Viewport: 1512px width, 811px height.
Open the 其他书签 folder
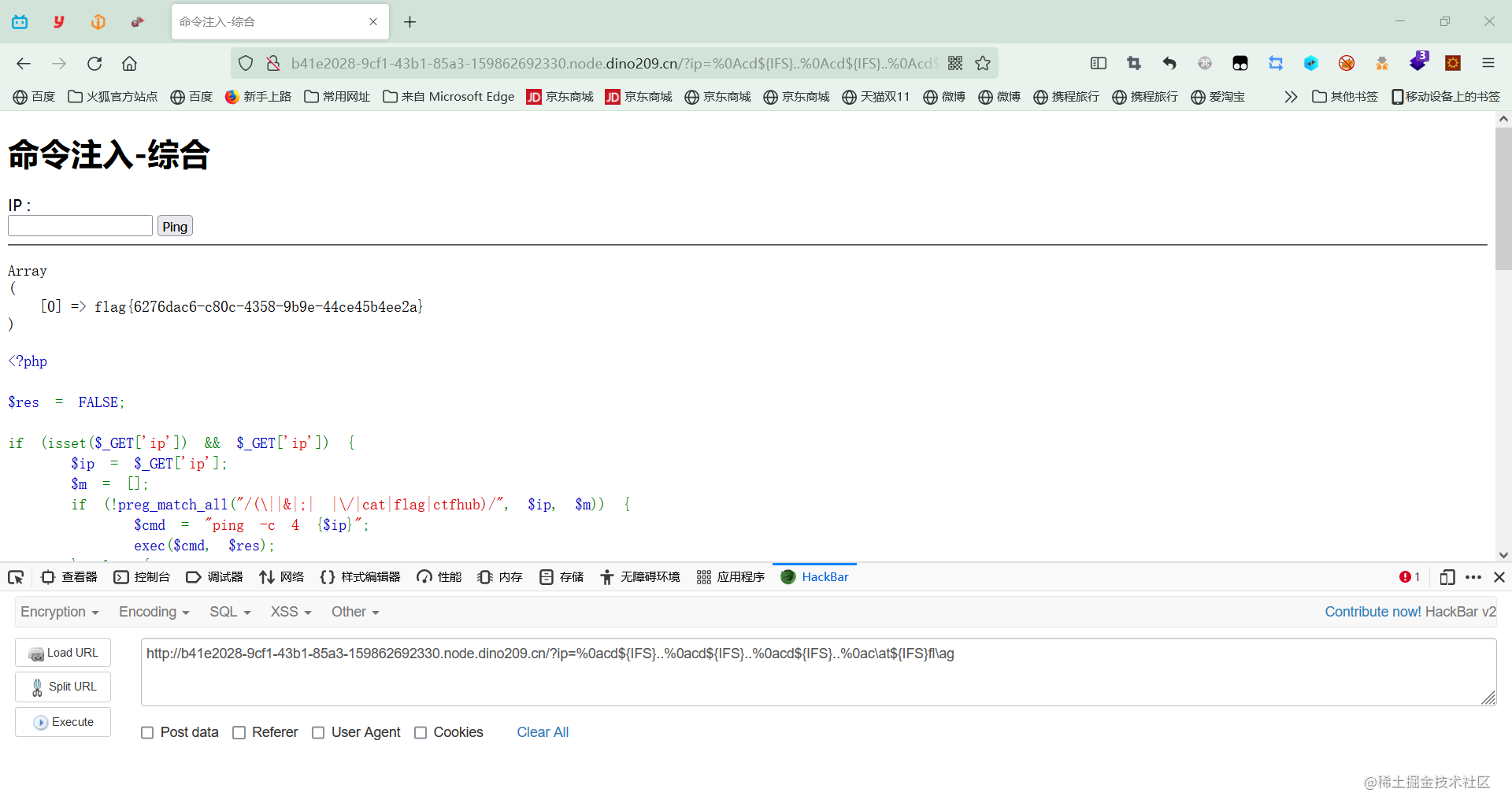click(x=1345, y=97)
